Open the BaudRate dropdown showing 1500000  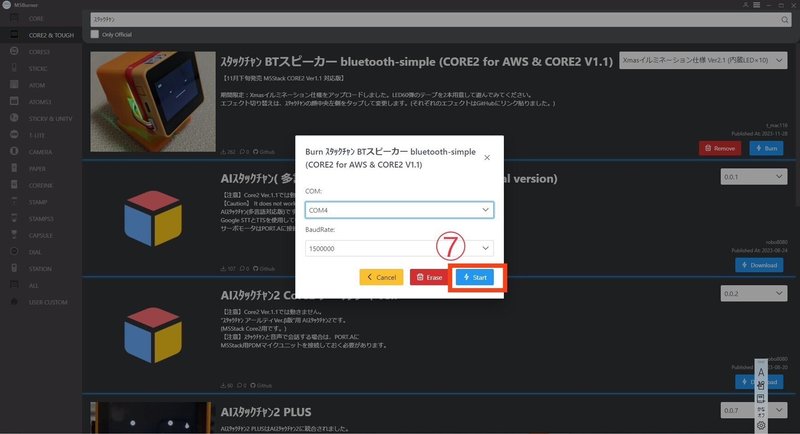[x=399, y=248]
